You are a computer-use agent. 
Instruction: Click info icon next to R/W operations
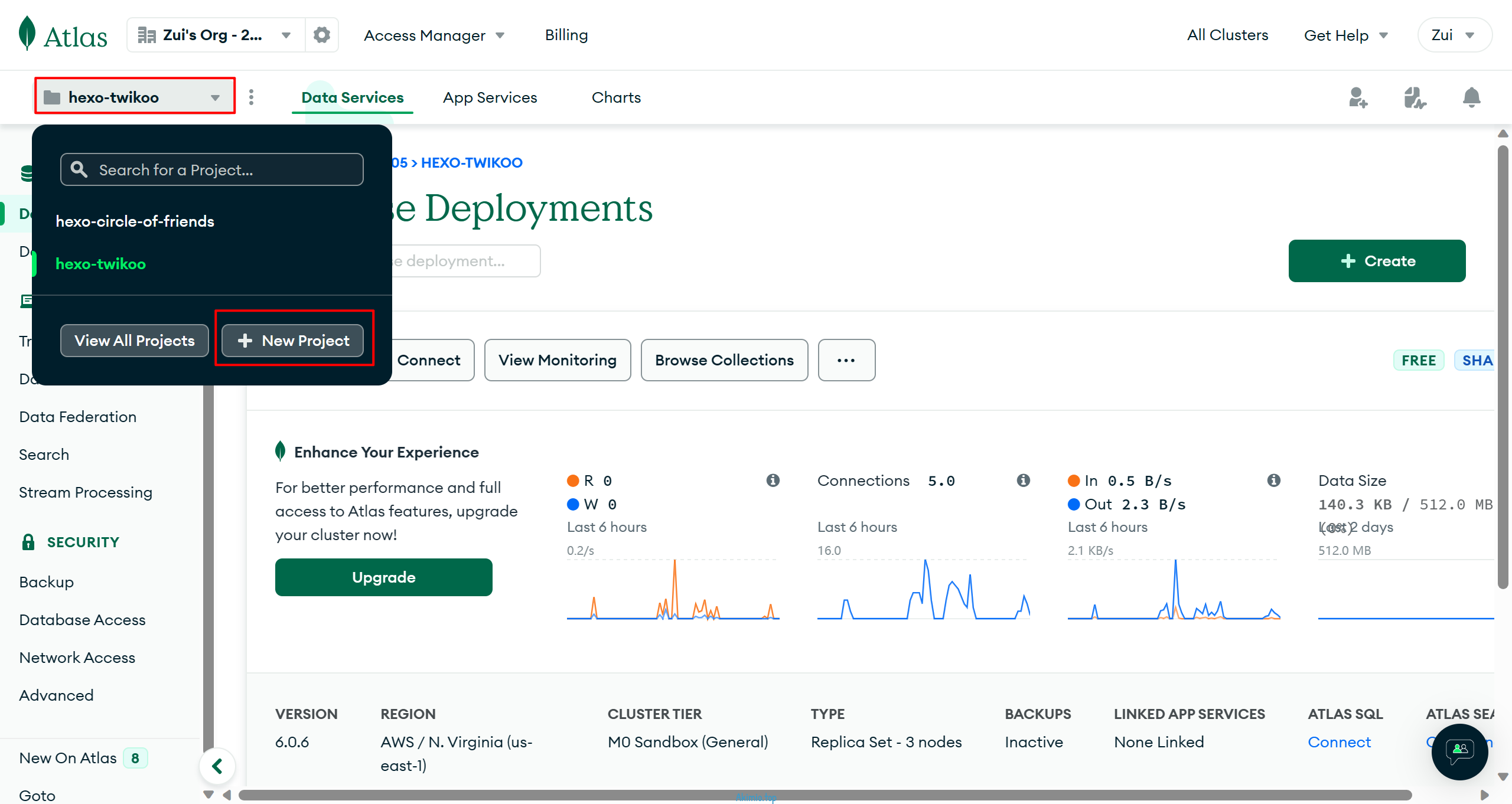click(x=773, y=481)
